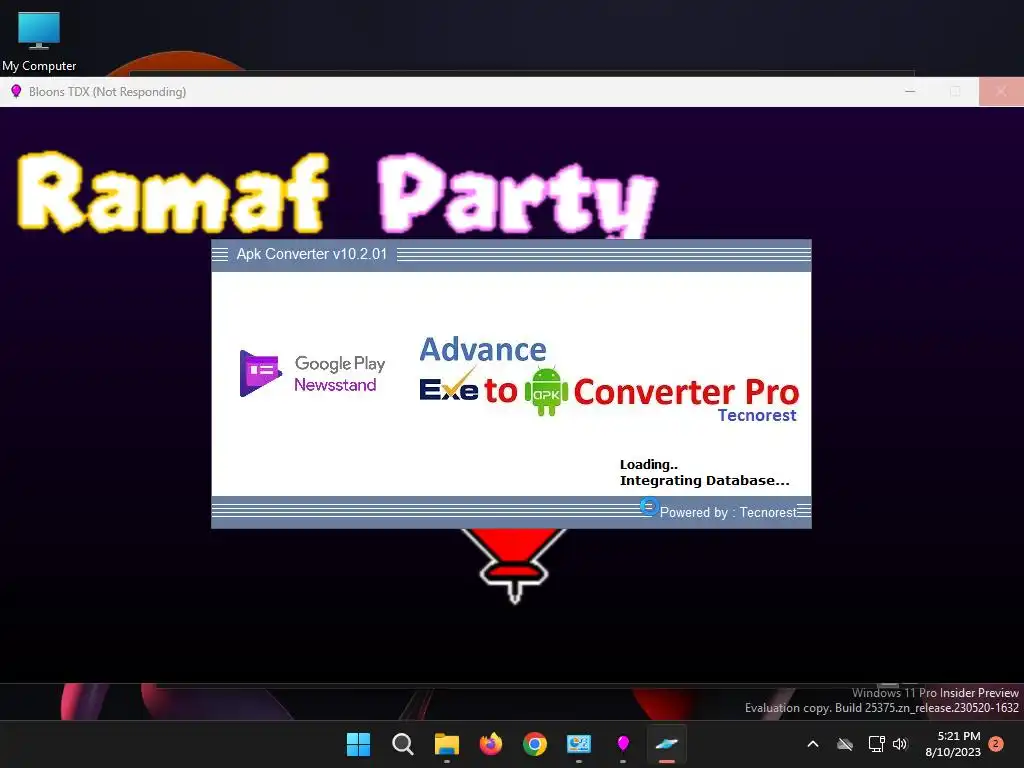Open File Explorer from taskbar

tap(447, 744)
